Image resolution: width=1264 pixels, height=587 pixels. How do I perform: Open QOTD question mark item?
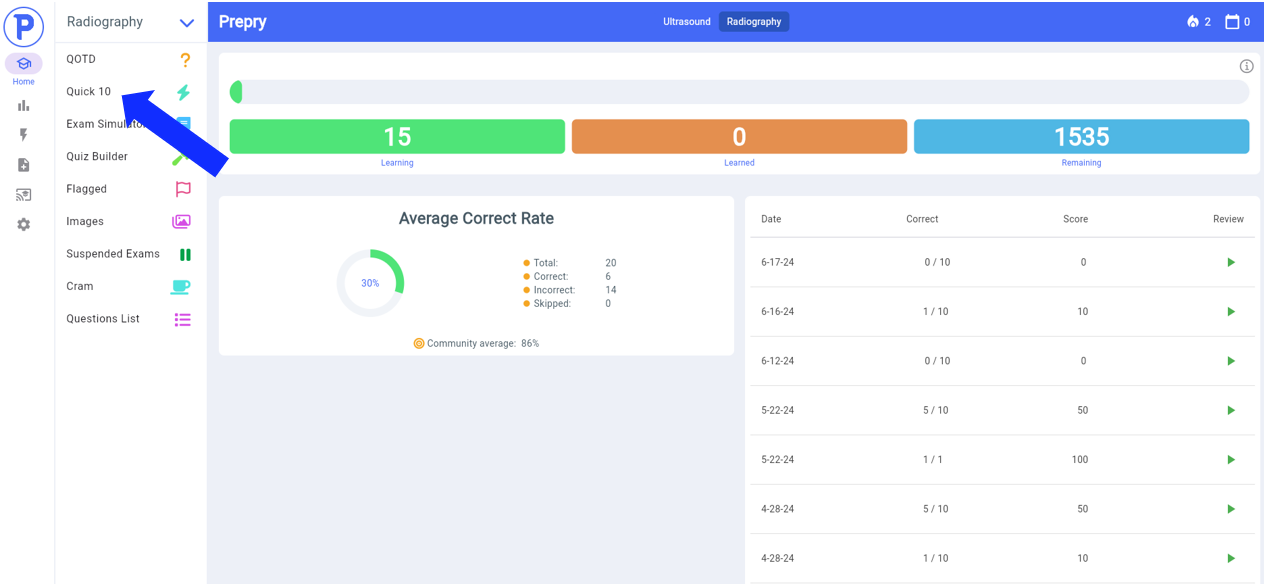click(x=130, y=60)
